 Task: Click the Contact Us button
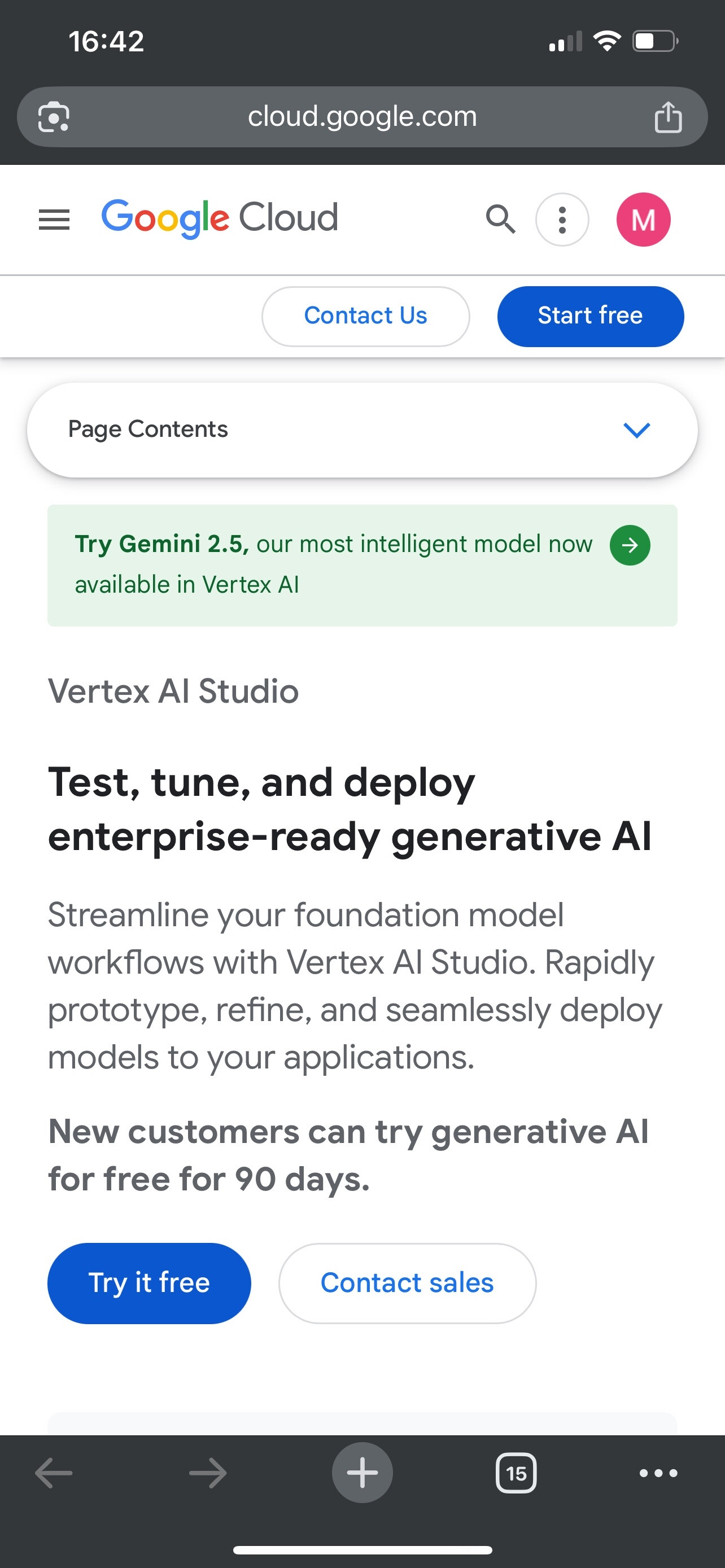[365, 316]
